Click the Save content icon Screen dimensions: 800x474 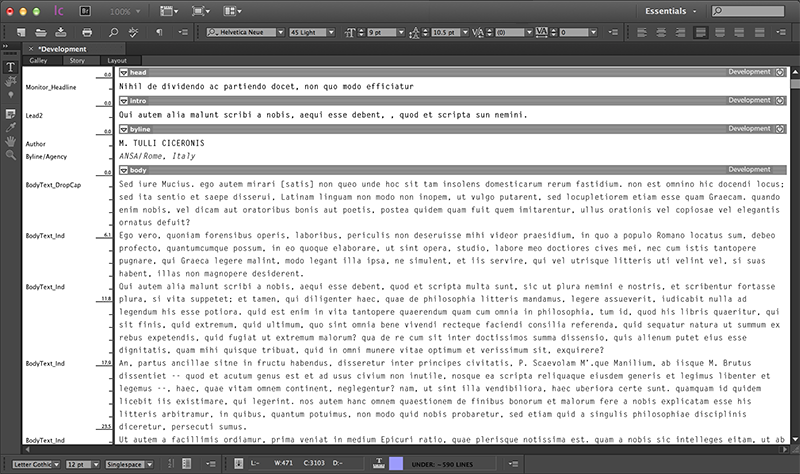(61, 32)
